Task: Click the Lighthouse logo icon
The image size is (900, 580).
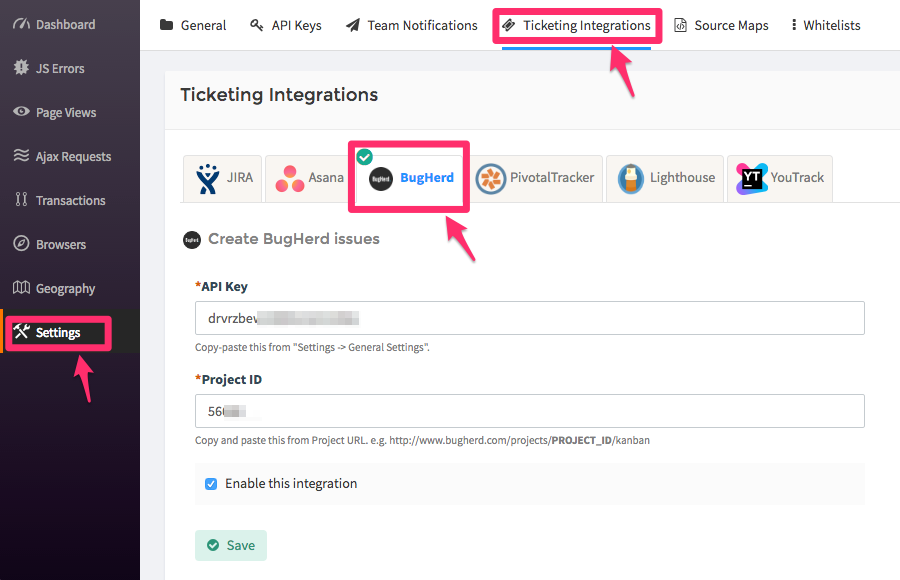Action: (631, 179)
